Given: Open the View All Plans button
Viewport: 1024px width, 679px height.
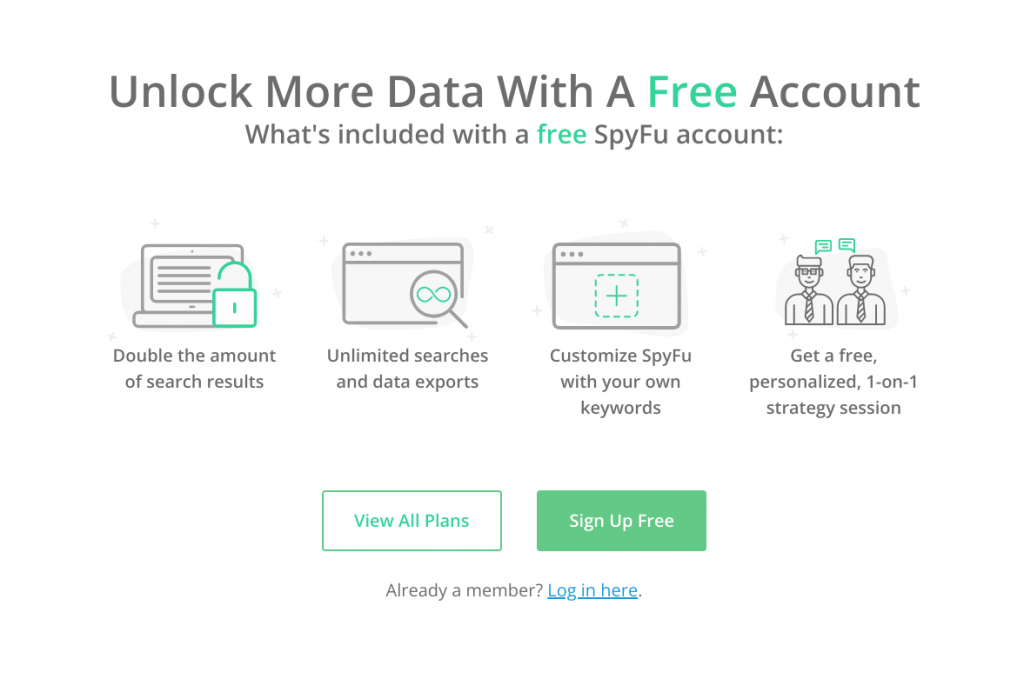Looking at the screenshot, I should [x=411, y=520].
